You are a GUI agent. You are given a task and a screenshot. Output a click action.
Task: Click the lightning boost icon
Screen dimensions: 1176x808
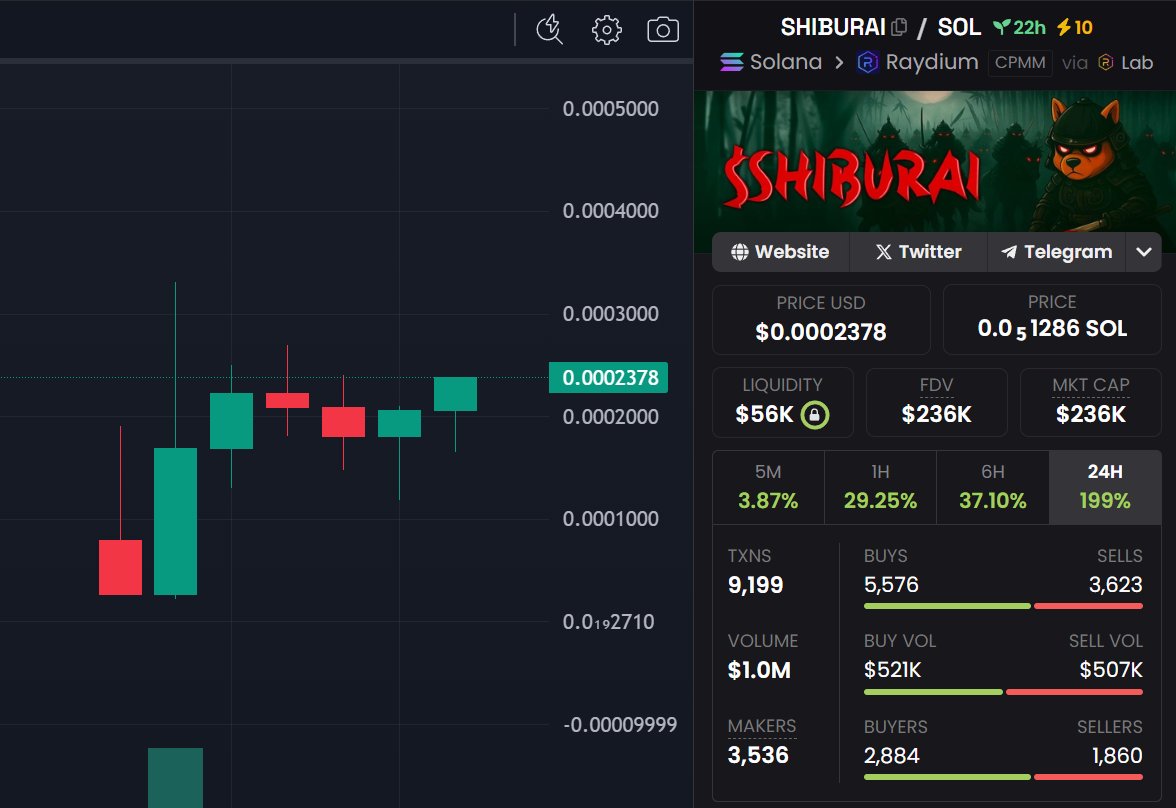(x=1064, y=28)
